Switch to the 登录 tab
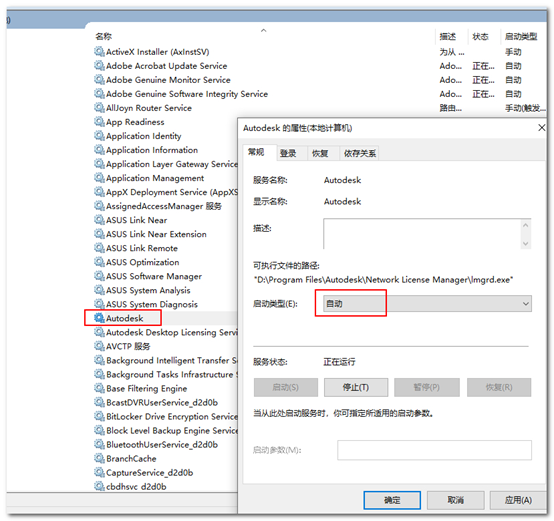554x521 pixels. coord(288,153)
